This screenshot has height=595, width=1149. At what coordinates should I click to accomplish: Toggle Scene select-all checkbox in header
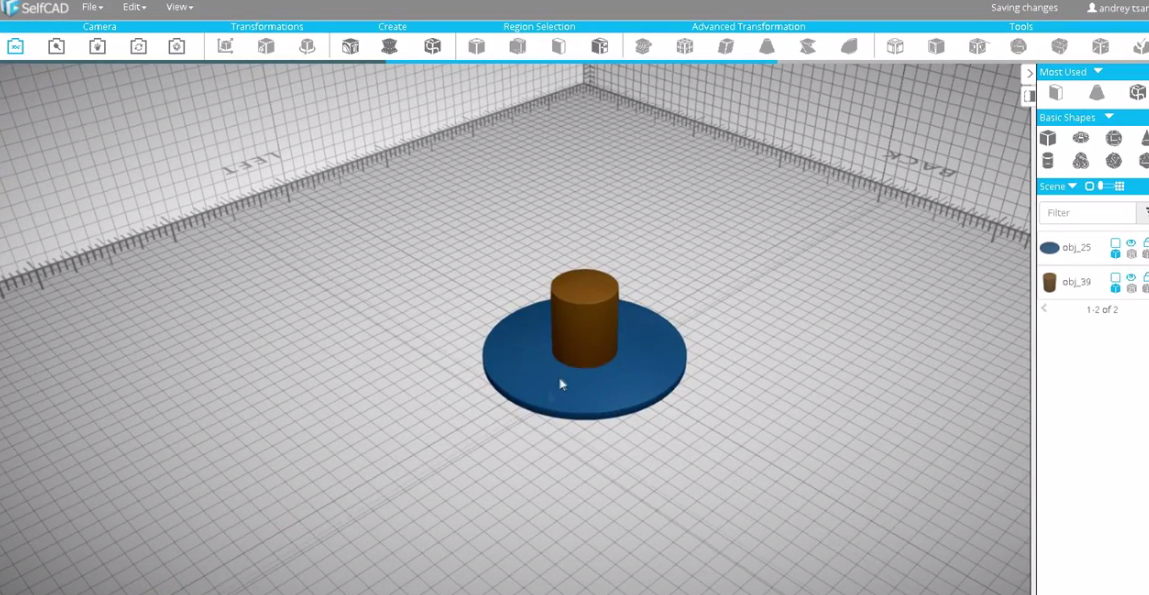coord(1089,186)
